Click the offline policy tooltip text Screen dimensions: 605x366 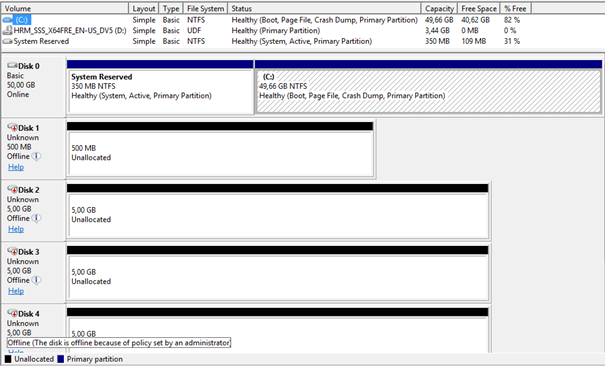pyautogui.click(x=119, y=342)
